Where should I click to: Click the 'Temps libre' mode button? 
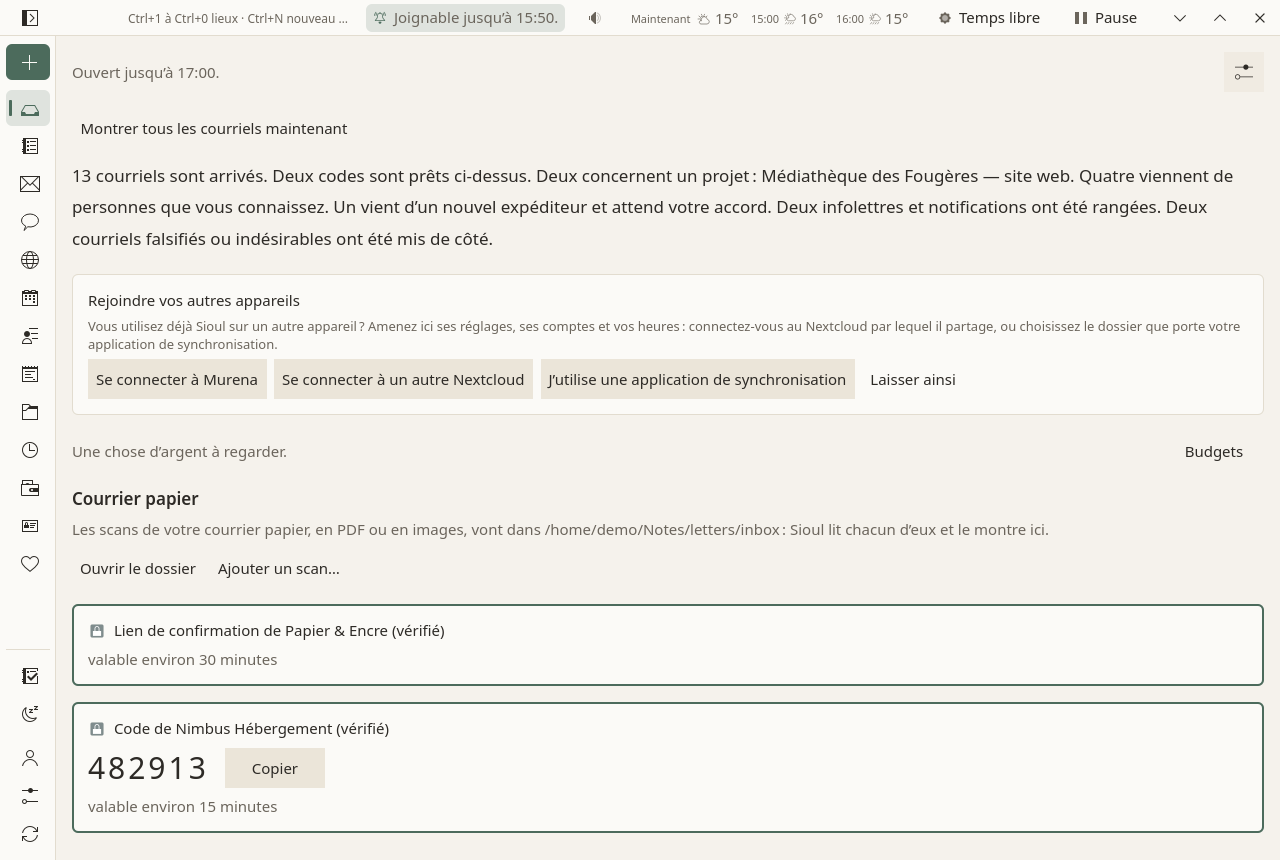tap(989, 18)
